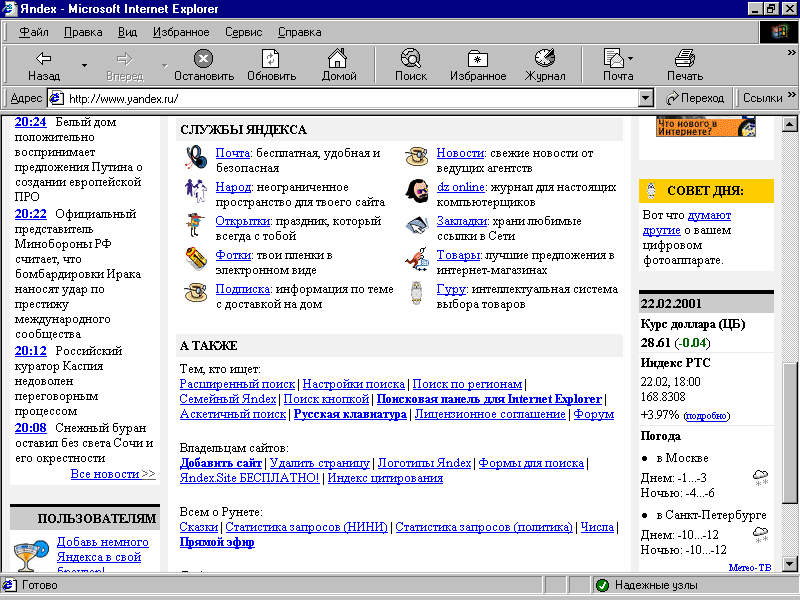Click the Переход go button
The width and height of the screenshot is (800, 600).
point(695,98)
